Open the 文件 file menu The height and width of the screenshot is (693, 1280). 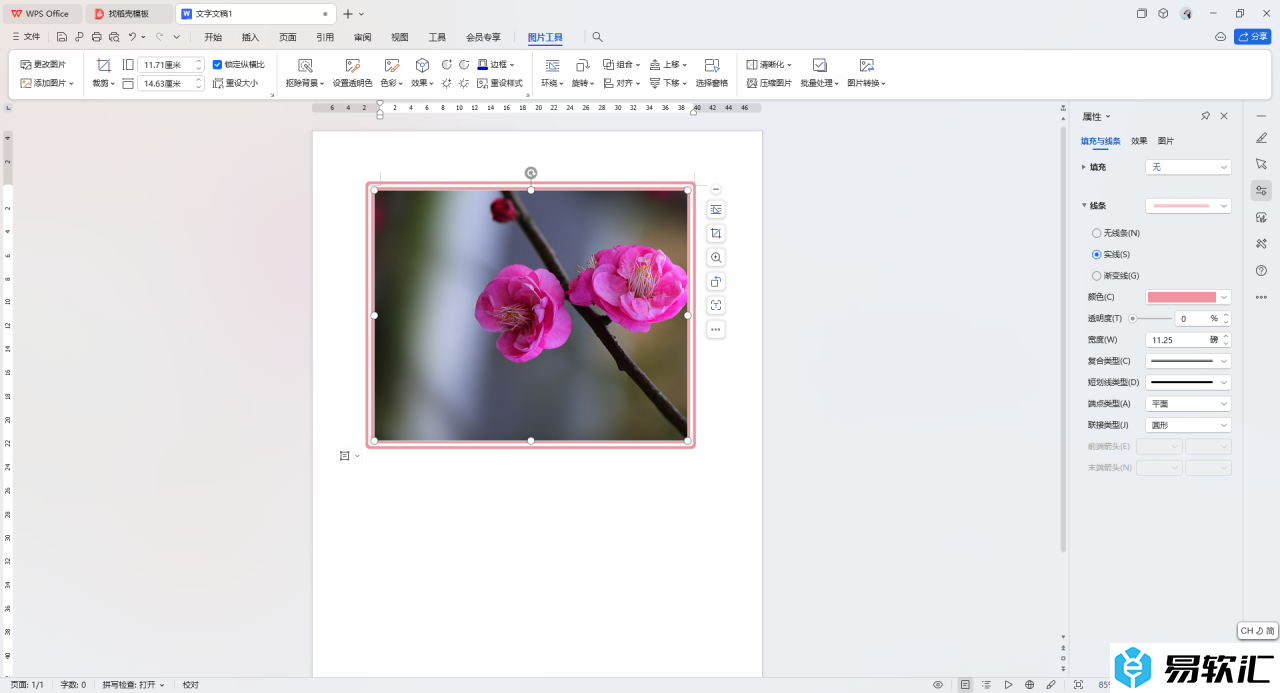click(x=26, y=37)
